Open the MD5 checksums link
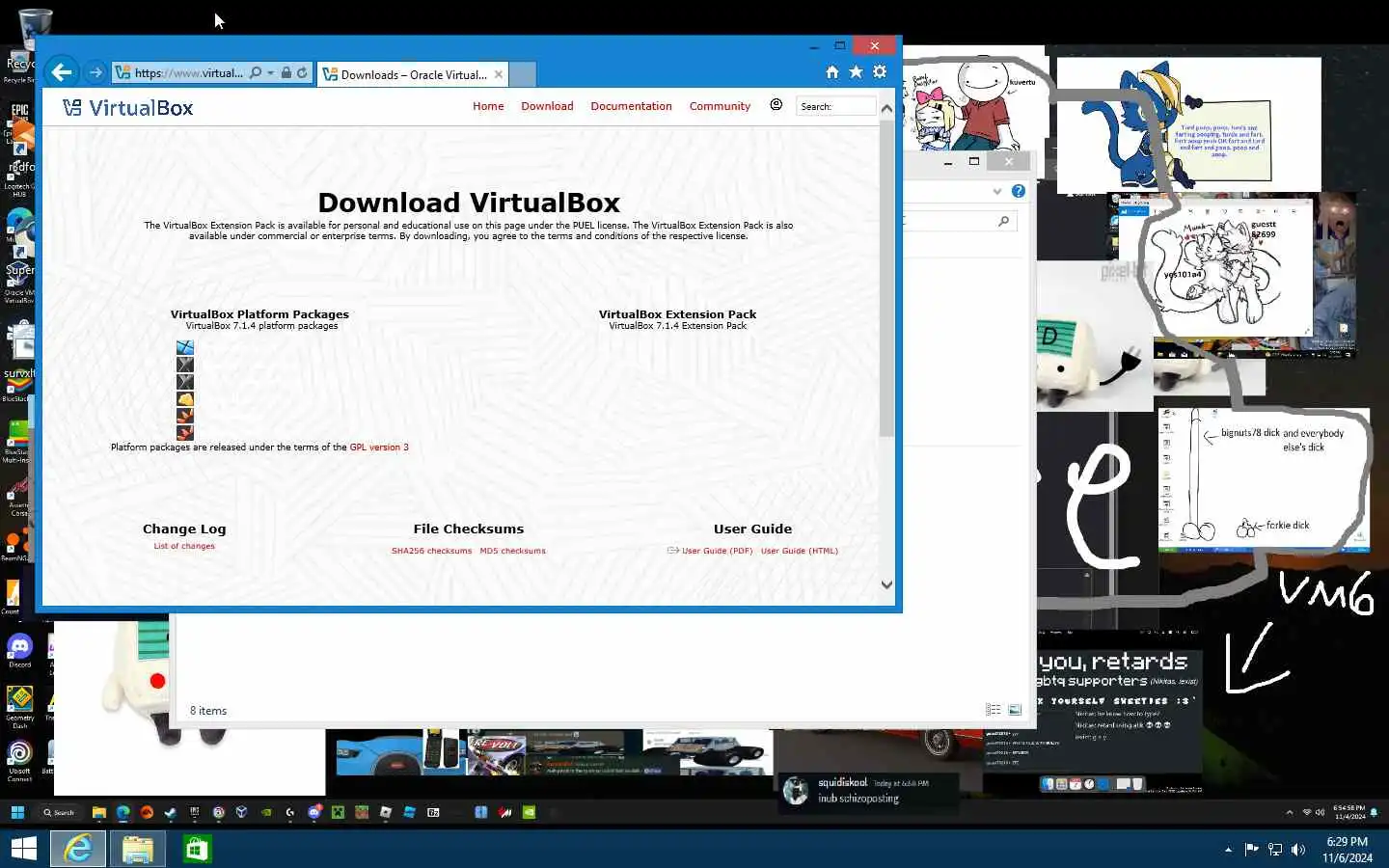The height and width of the screenshot is (868, 1389). 512,551
